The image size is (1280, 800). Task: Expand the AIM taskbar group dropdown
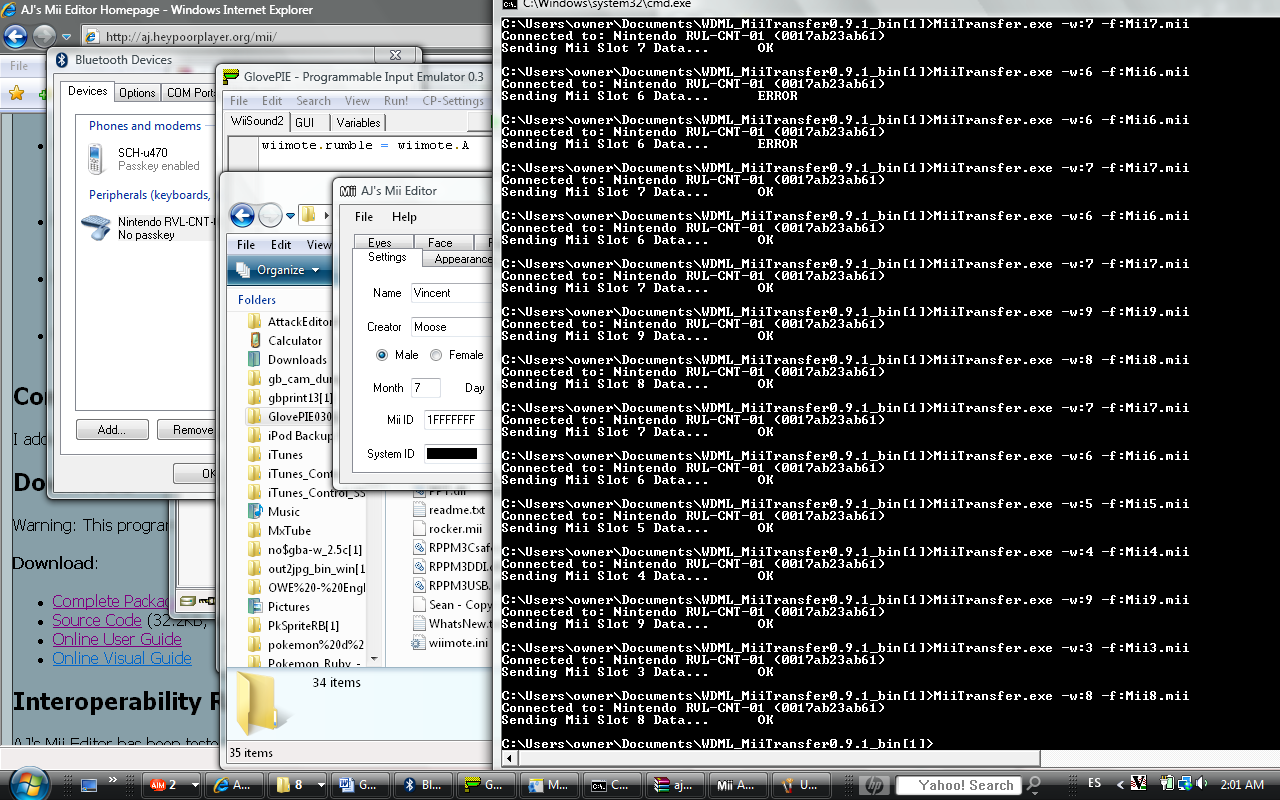click(x=195, y=785)
